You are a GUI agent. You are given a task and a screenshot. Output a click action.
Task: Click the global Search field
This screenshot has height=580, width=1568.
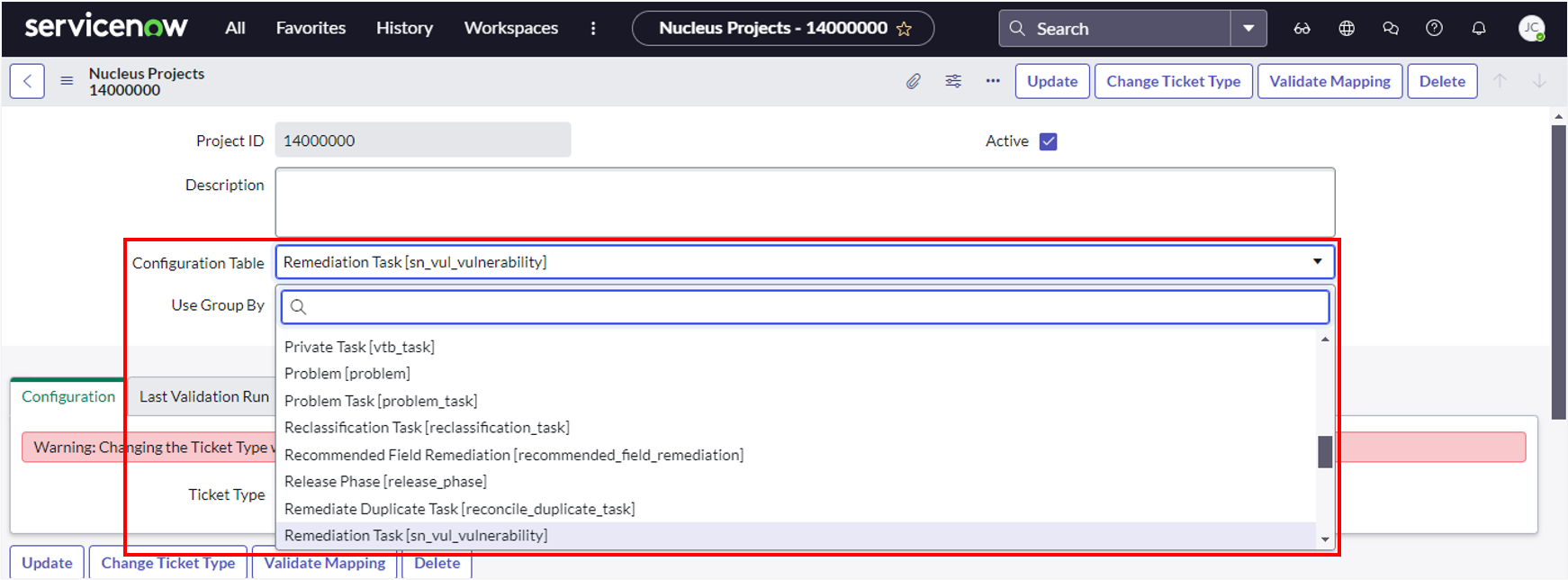tap(1114, 29)
